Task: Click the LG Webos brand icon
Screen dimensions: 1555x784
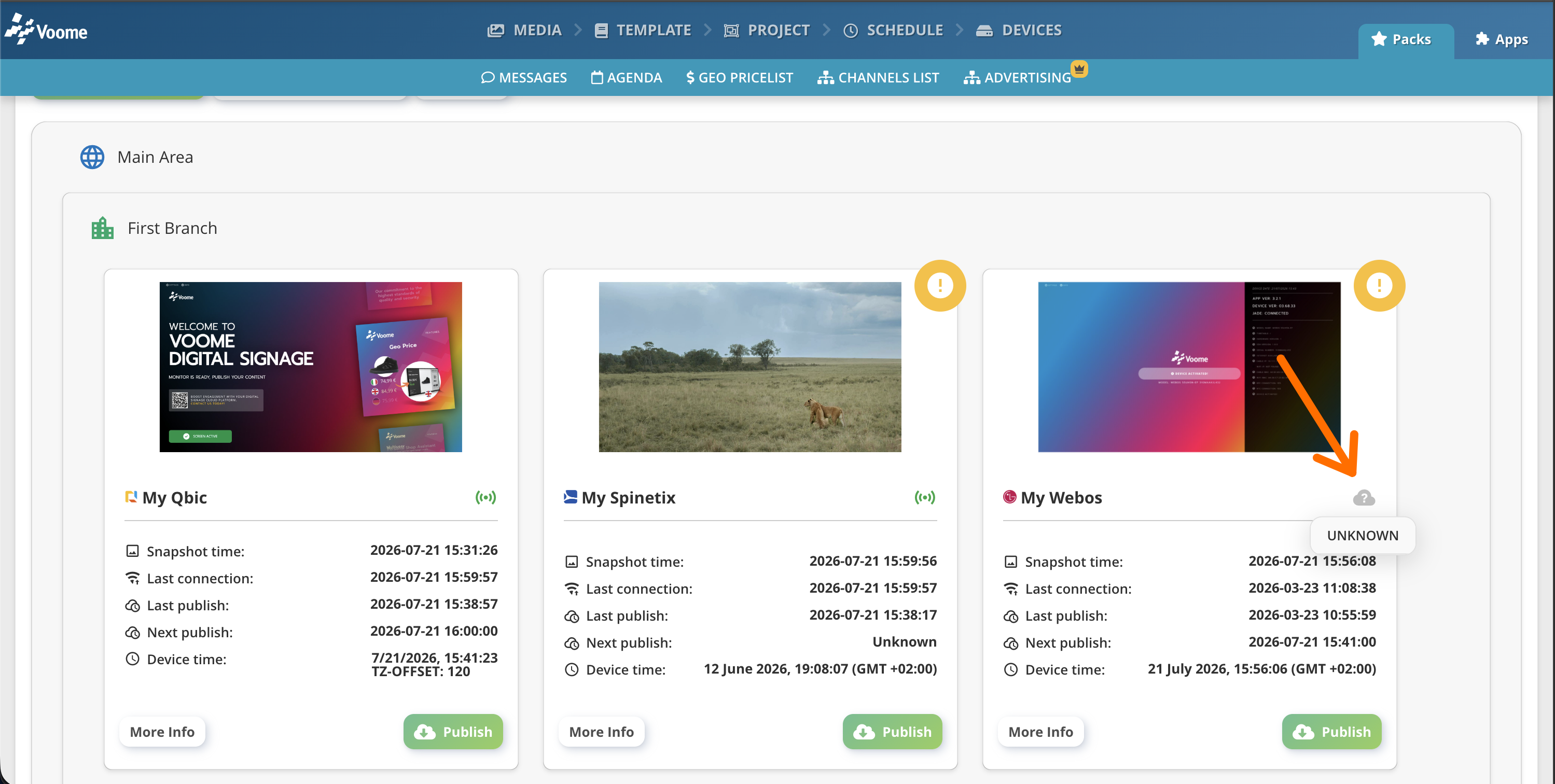Action: pos(1009,497)
